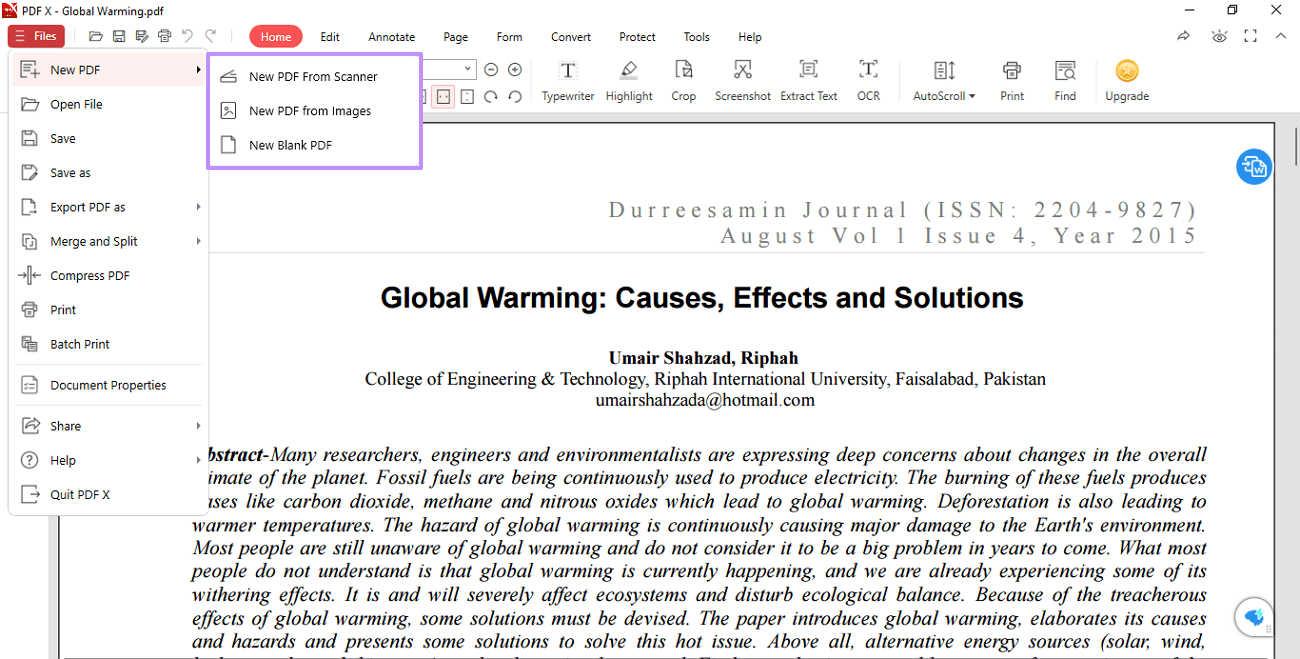The width and height of the screenshot is (1300, 659).
Task: Click the floating Convert to Word icon
Action: coord(1254,167)
